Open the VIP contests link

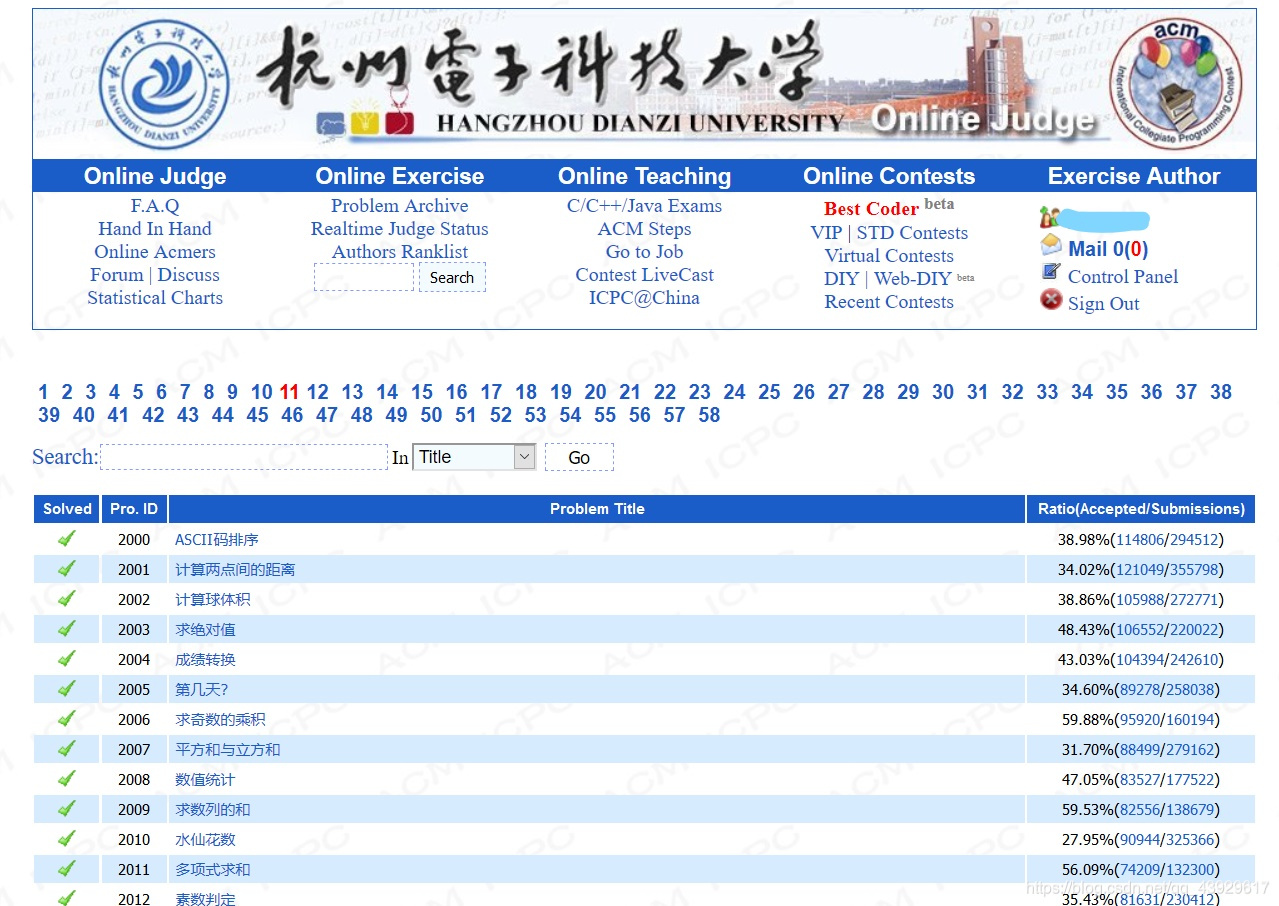tap(826, 233)
